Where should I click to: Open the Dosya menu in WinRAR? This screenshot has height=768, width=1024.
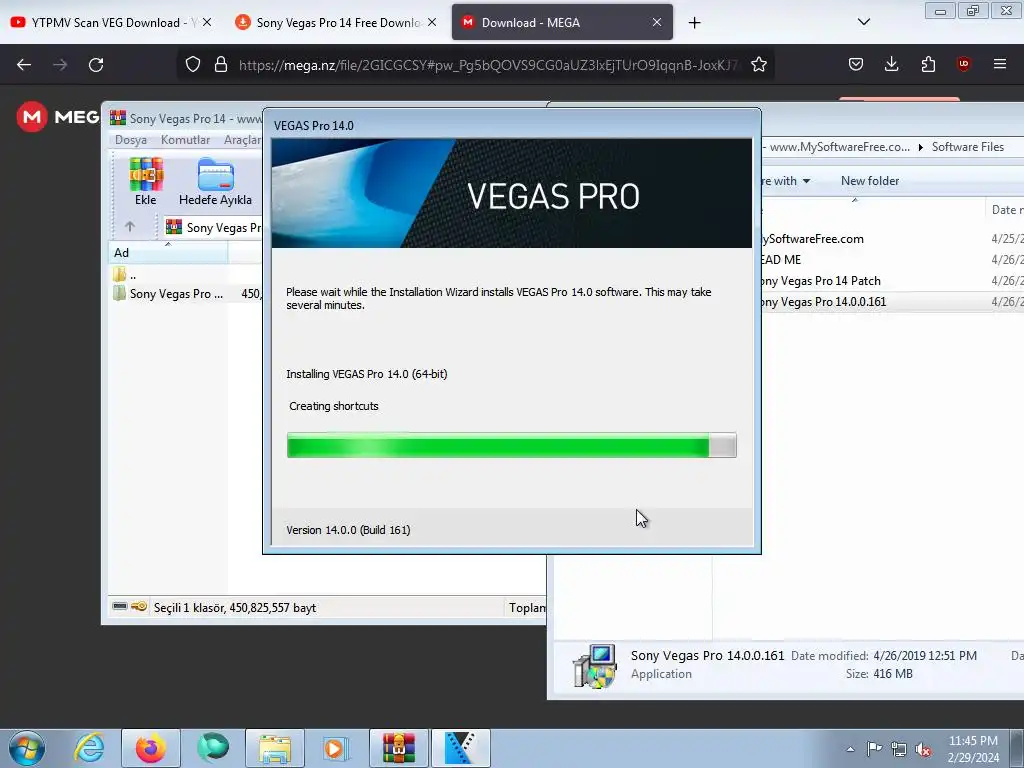pyautogui.click(x=131, y=140)
